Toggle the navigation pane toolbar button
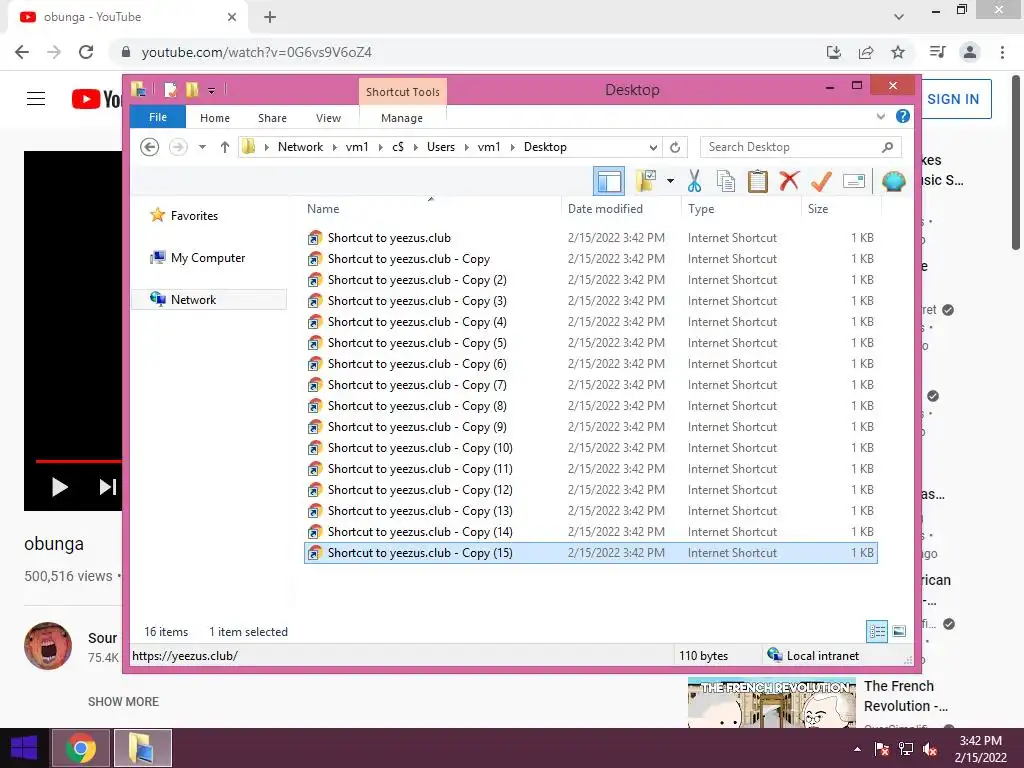This screenshot has height=768, width=1024. (x=609, y=181)
